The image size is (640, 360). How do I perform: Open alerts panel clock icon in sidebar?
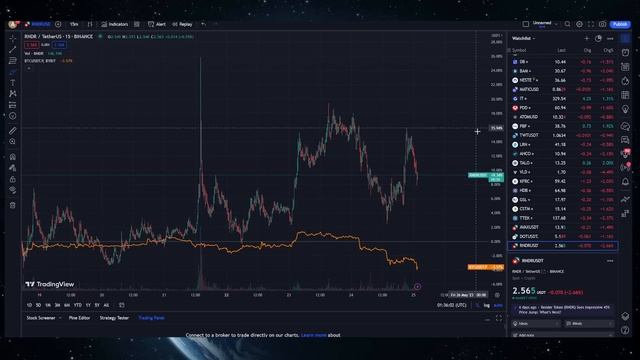click(x=625, y=52)
